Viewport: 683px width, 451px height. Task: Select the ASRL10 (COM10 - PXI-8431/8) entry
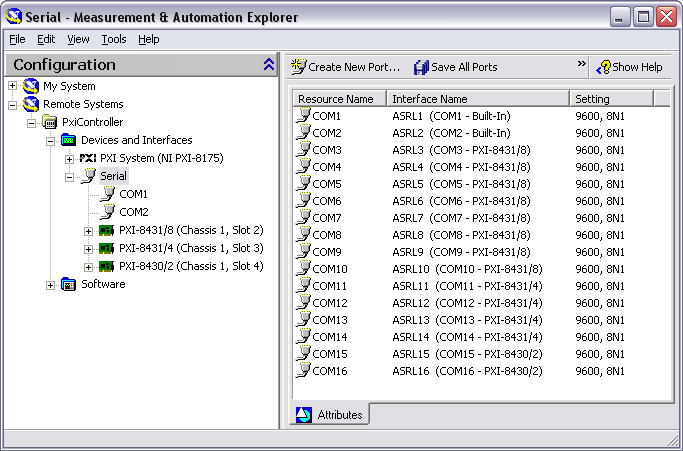tap(467, 269)
